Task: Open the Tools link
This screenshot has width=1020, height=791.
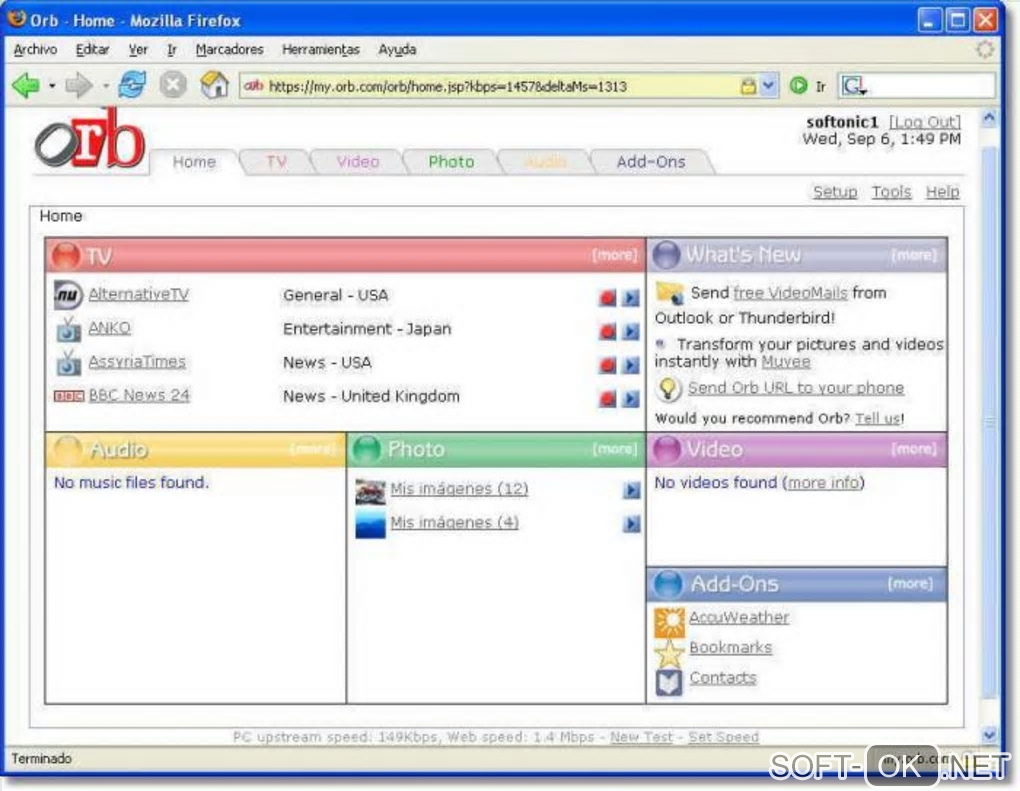Action: click(891, 192)
